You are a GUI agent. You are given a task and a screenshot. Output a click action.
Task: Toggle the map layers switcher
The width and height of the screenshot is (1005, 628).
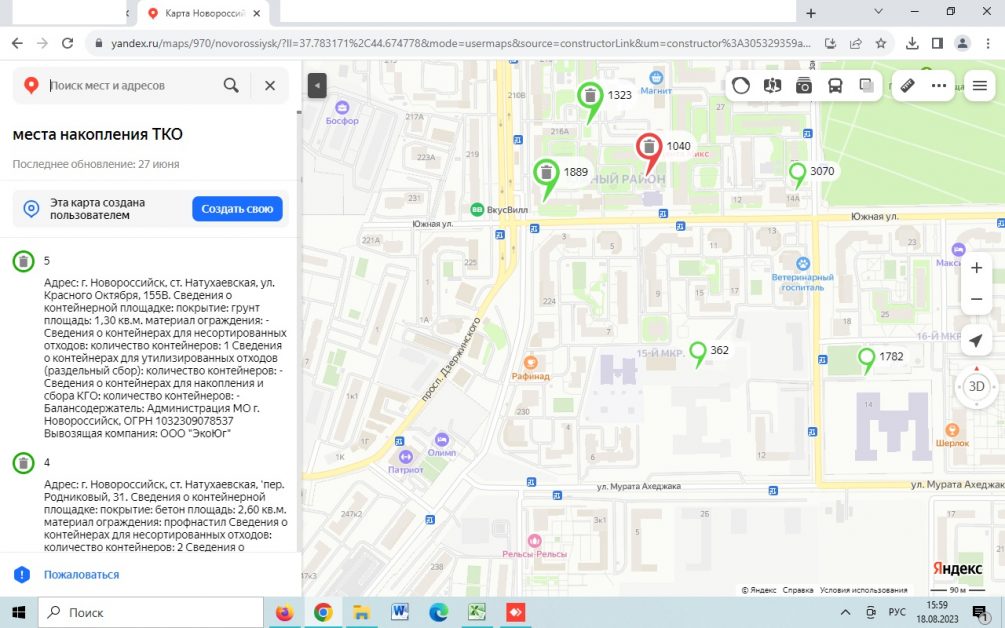click(x=866, y=86)
